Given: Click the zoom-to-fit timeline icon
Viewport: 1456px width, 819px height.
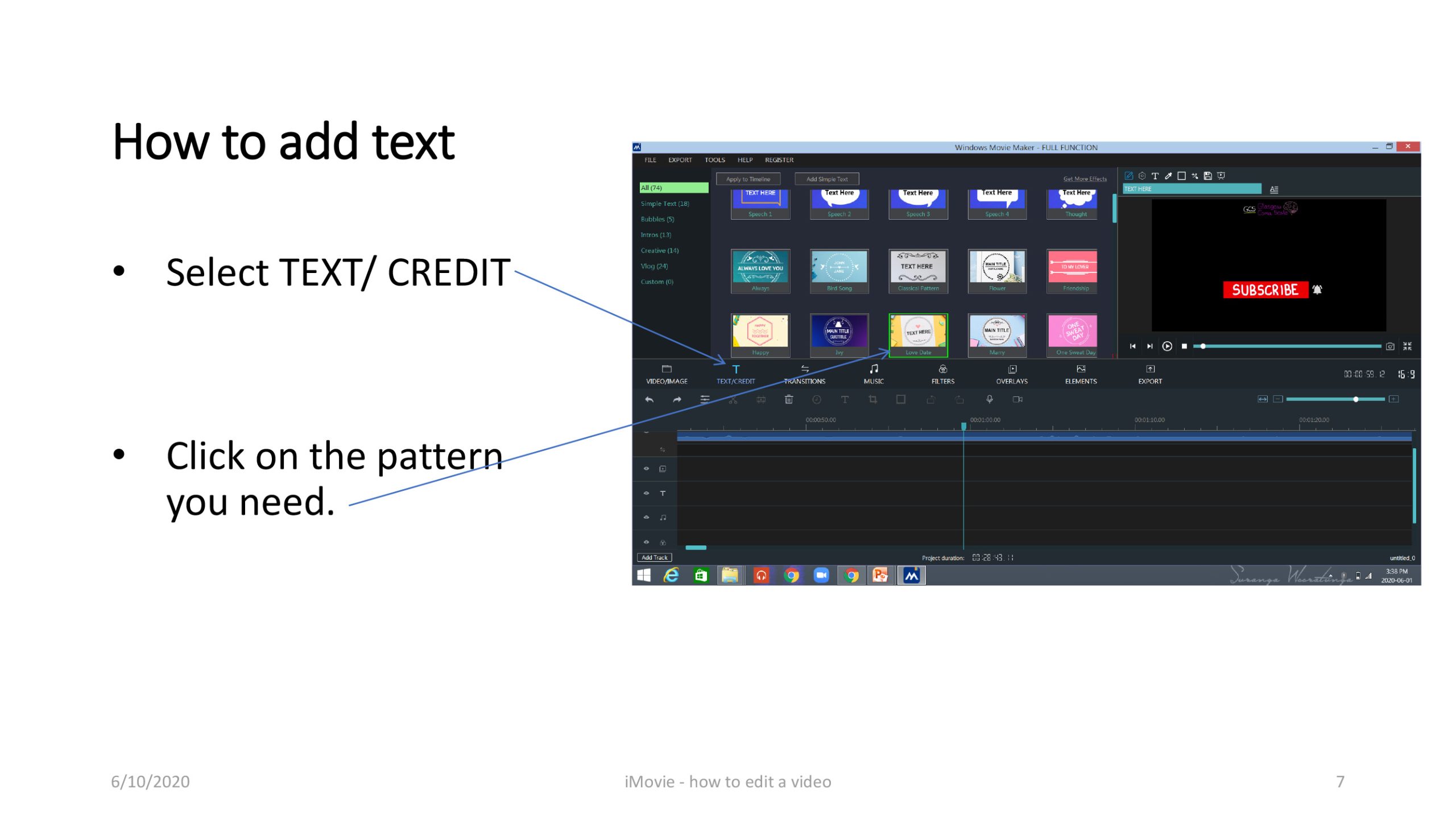Looking at the screenshot, I should 1262,399.
